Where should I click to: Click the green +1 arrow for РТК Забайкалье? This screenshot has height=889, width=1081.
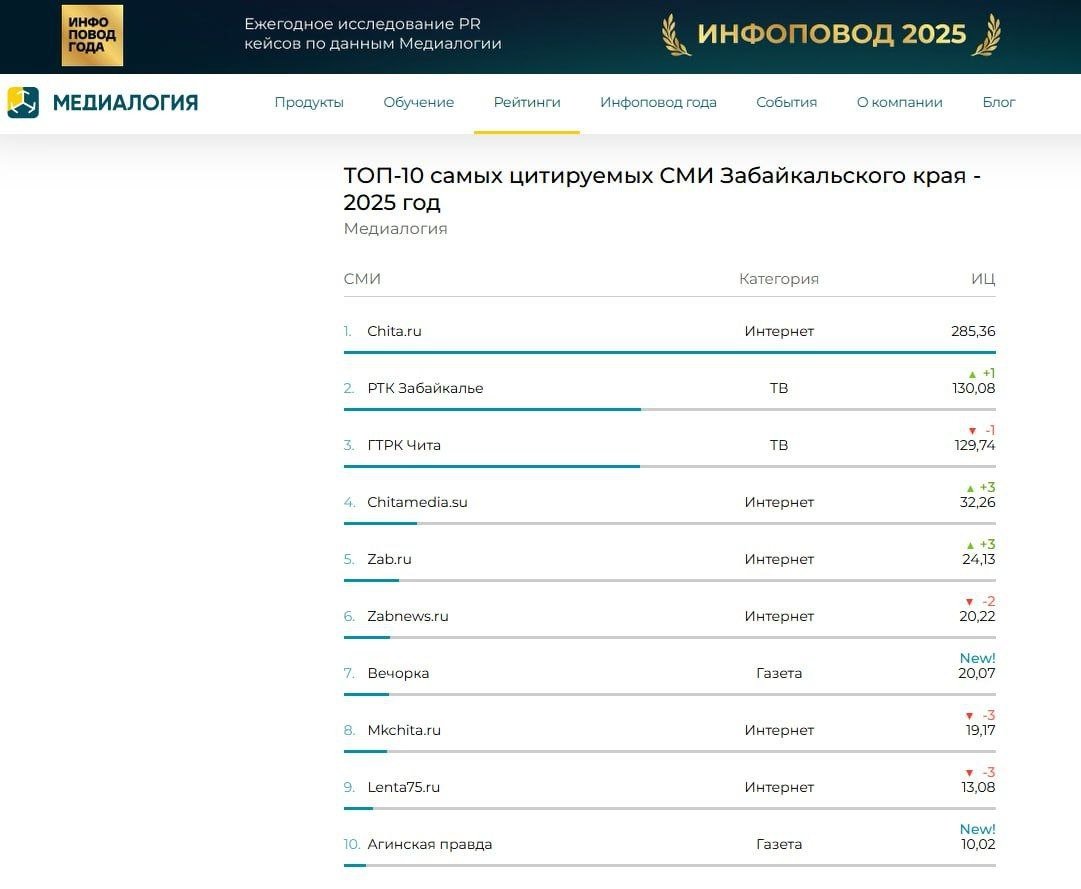(979, 372)
